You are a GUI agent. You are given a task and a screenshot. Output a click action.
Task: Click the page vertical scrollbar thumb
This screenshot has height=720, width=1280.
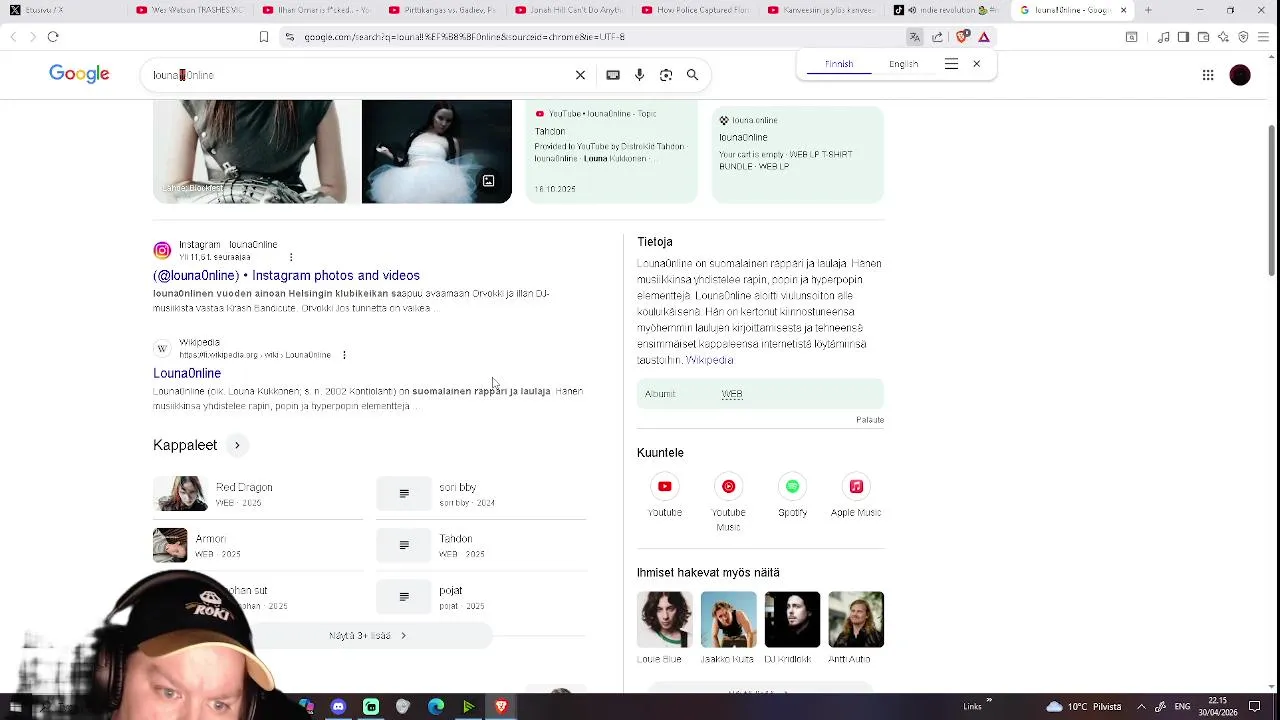point(1272,200)
